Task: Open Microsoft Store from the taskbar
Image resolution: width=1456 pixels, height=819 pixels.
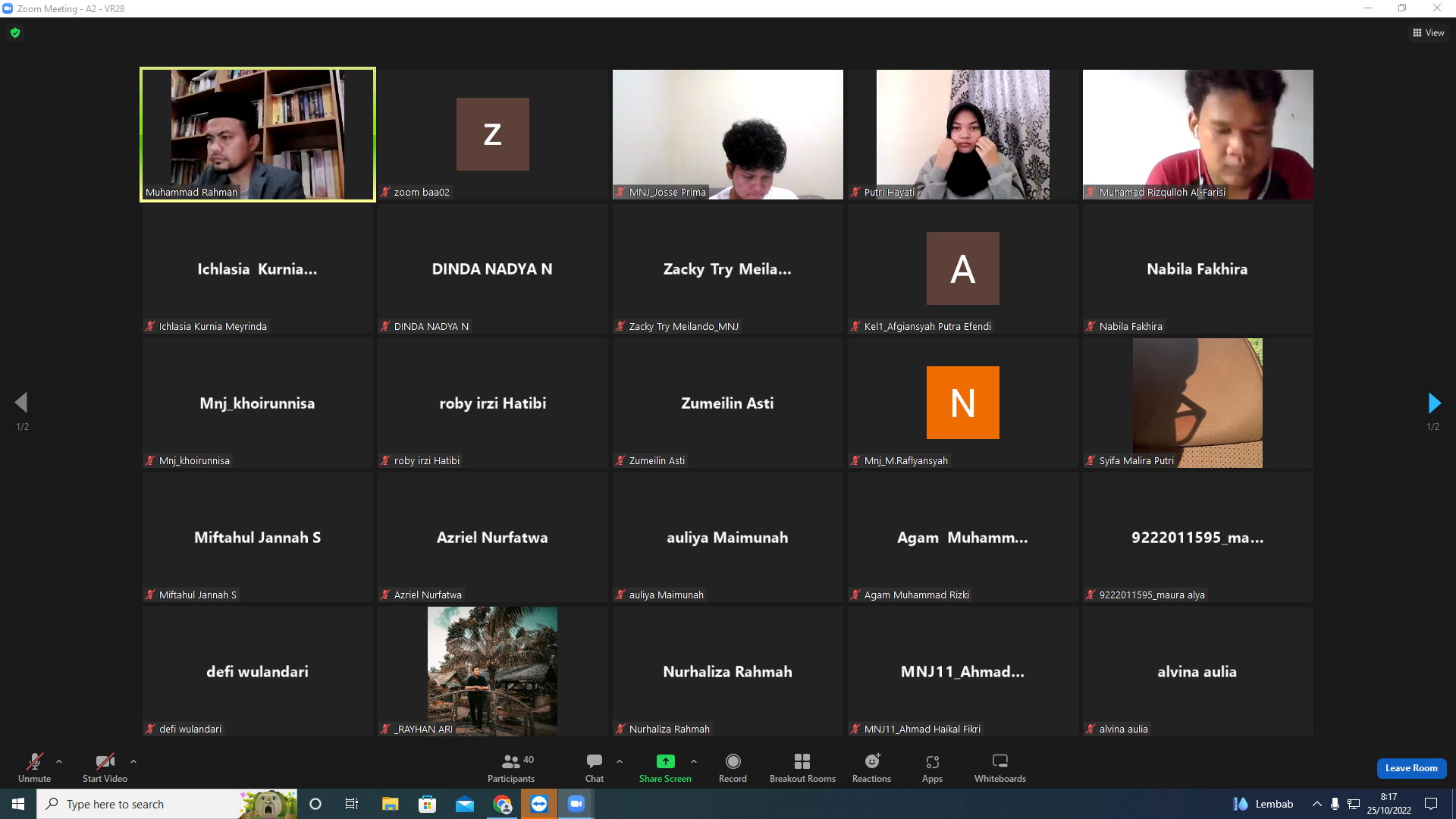Action: point(428,804)
